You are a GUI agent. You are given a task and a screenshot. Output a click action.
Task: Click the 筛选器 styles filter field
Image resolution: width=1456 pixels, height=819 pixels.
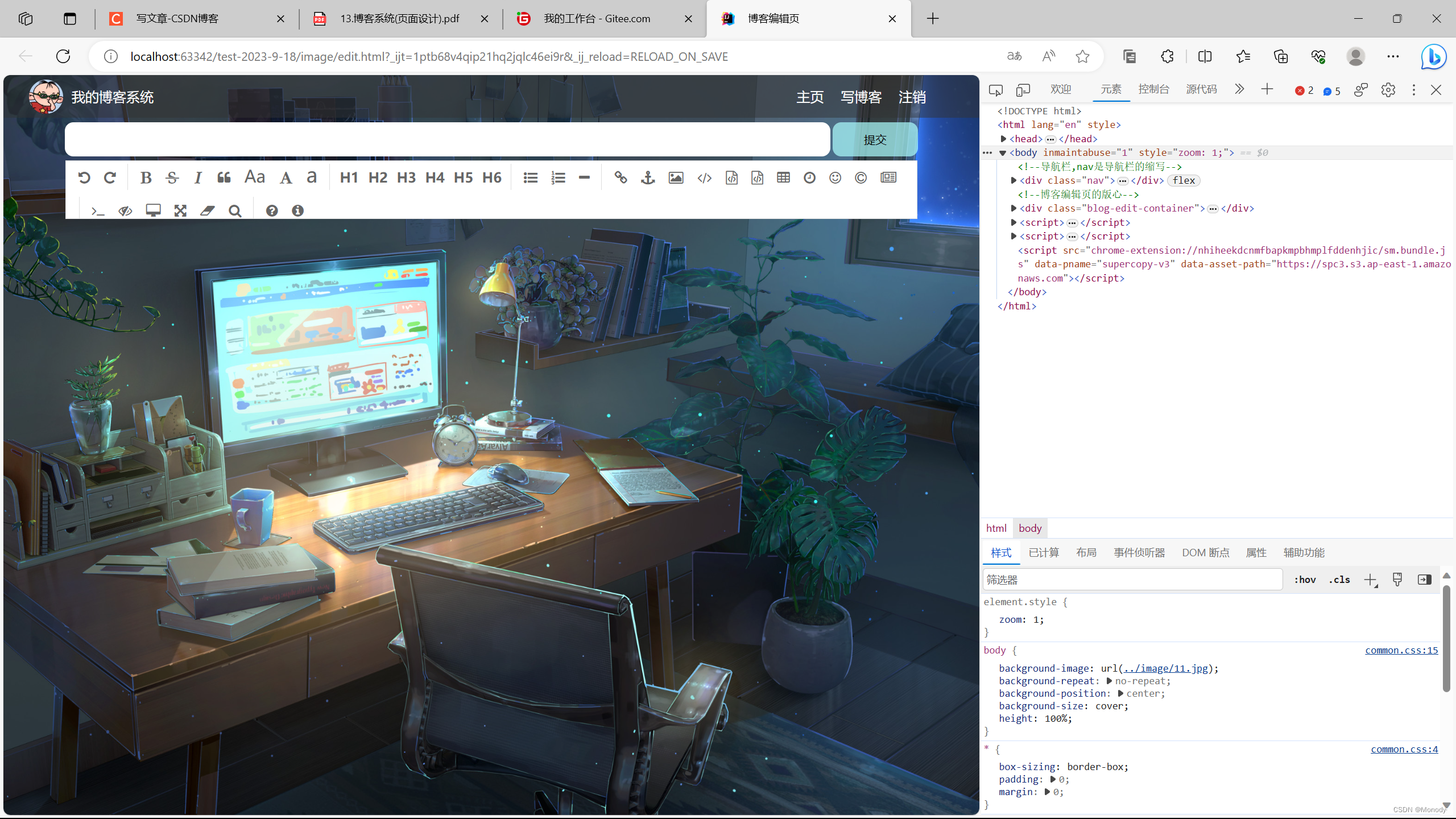click(1132, 580)
